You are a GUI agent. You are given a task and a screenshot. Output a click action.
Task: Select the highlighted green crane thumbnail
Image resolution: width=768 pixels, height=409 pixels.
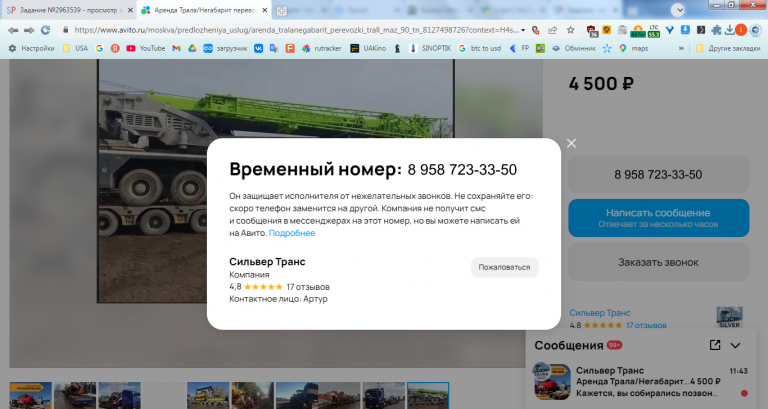pyautogui.click(x=428, y=395)
